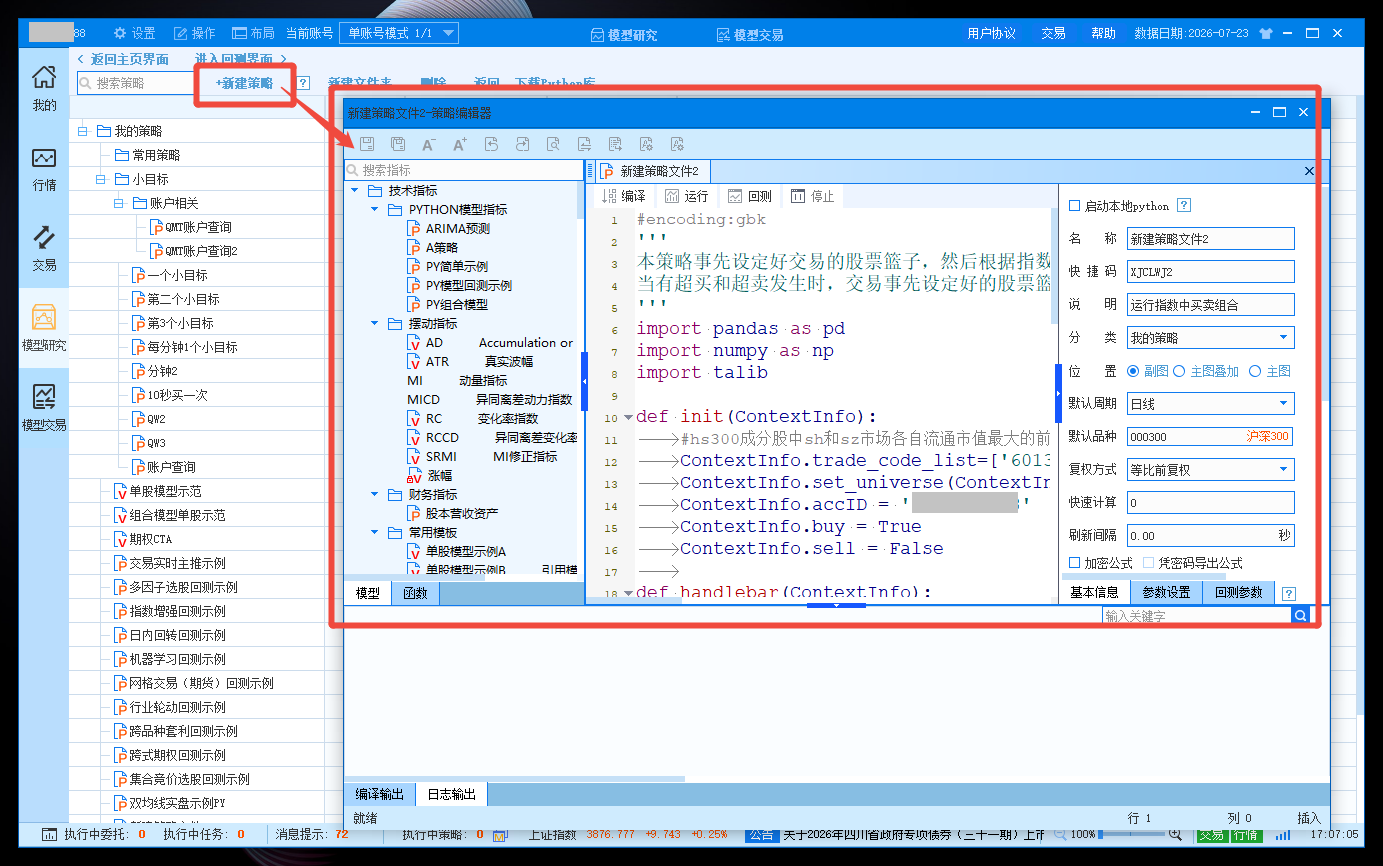1383x866 pixels.
Task: Open the 单账号模式 dropdown
Action: (398, 33)
